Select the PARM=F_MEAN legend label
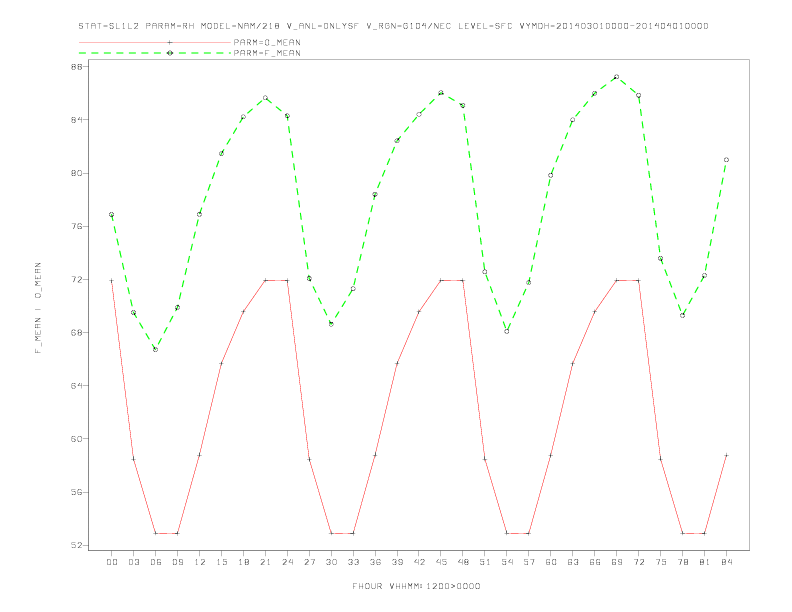 coord(267,53)
